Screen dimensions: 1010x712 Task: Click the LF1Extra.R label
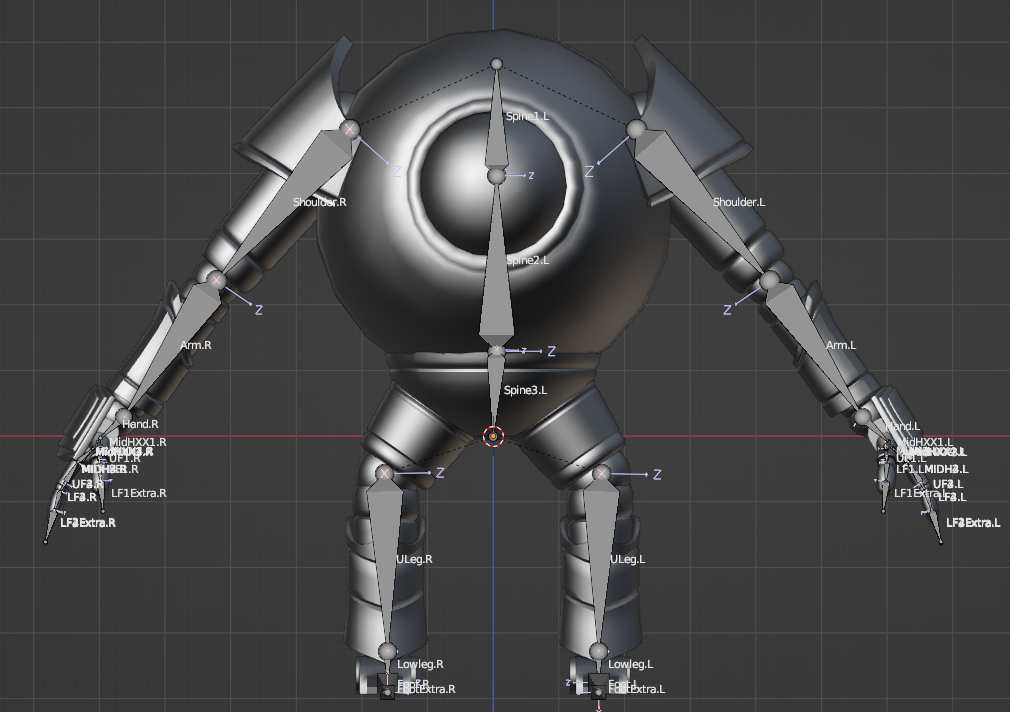138,493
